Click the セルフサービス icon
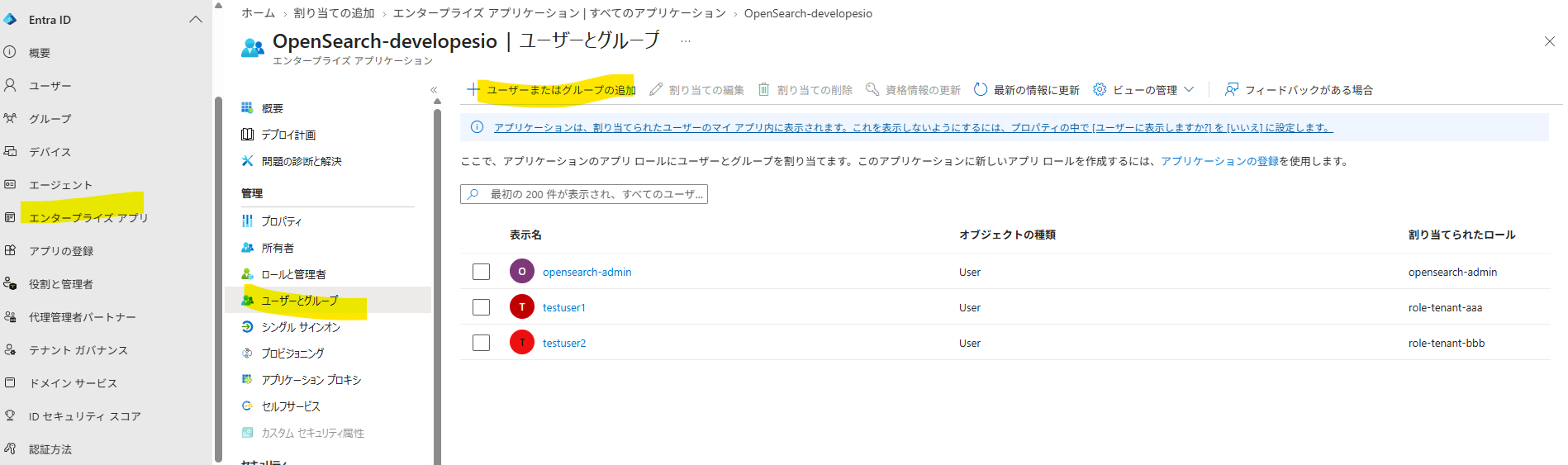Screen dimensions: 1568x465 click(x=247, y=406)
